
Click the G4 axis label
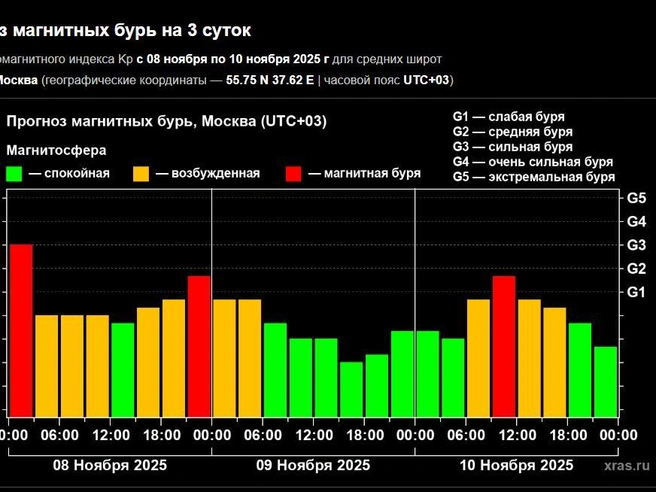coord(636,222)
